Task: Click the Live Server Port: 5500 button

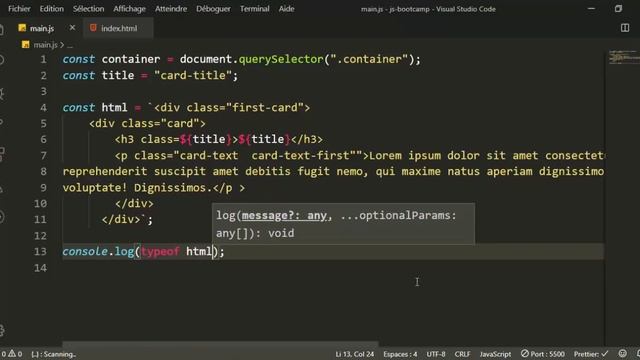Action: point(543,354)
